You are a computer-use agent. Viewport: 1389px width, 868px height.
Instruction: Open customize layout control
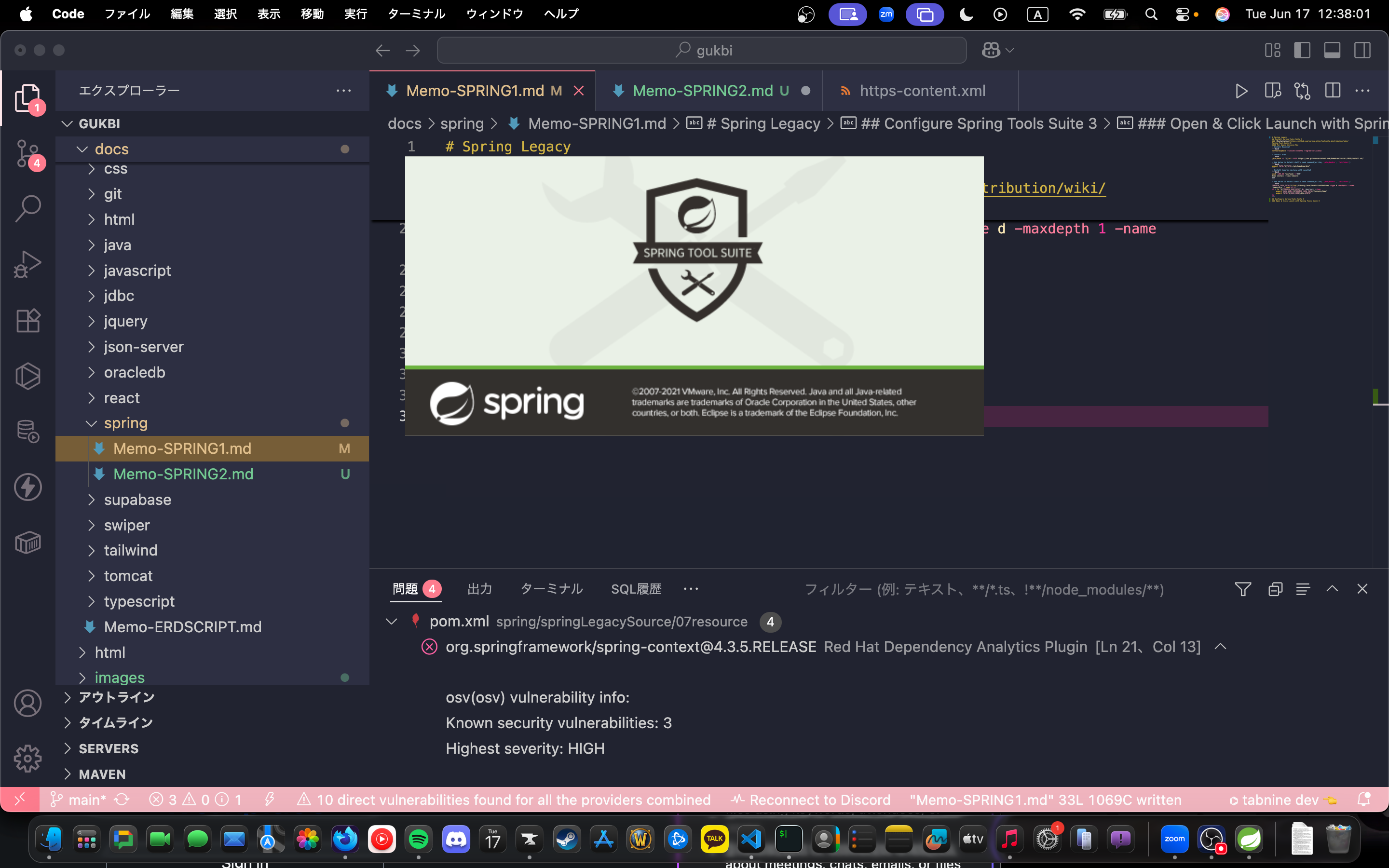point(1272,51)
